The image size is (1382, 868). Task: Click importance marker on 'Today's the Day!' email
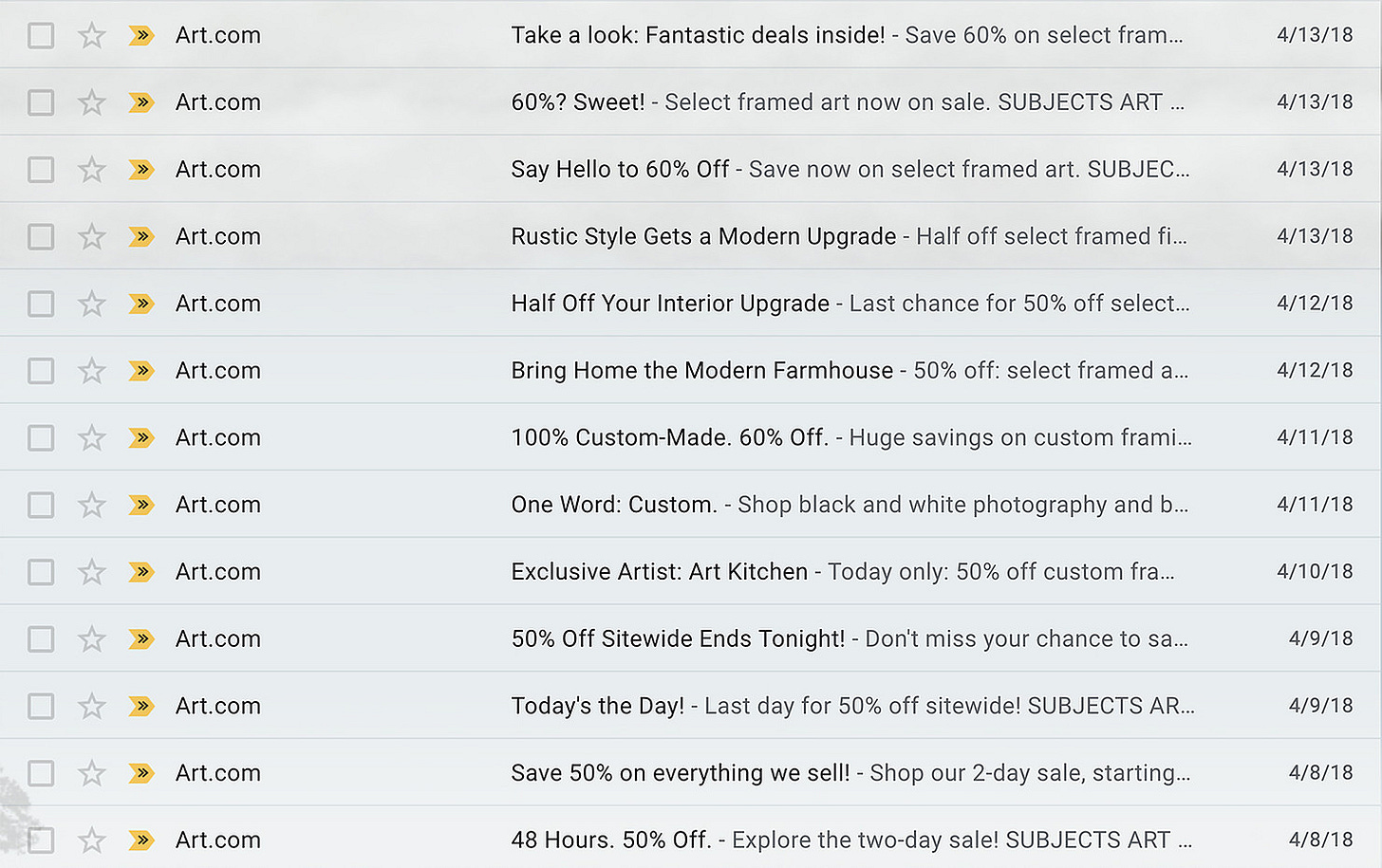coord(141,706)
